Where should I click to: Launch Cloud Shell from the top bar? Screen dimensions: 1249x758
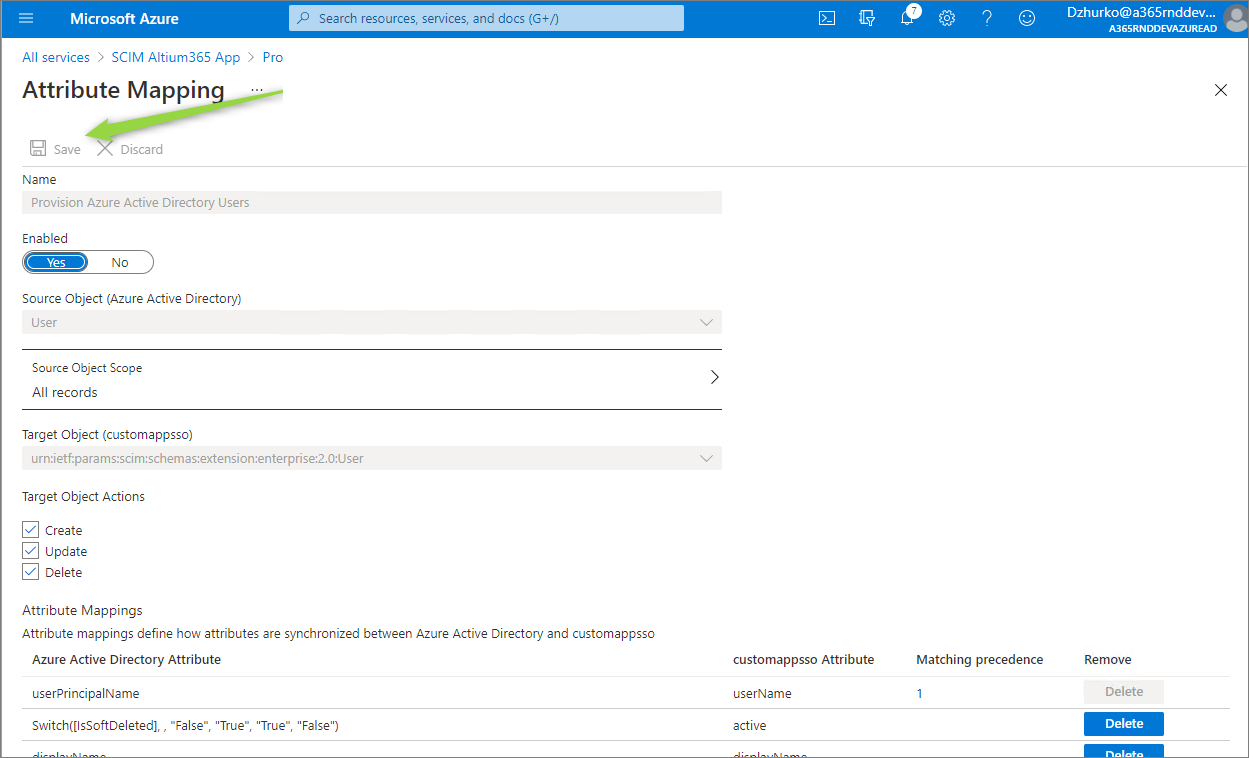point(827,18)
